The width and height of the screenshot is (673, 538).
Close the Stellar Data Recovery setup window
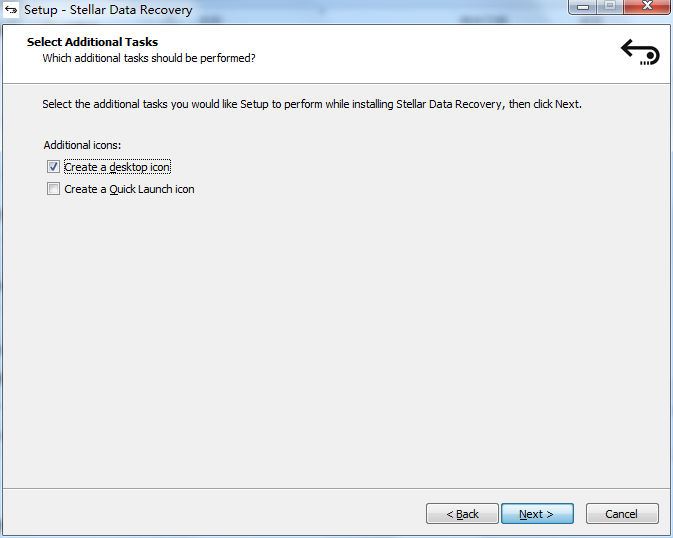pos(645,6)
